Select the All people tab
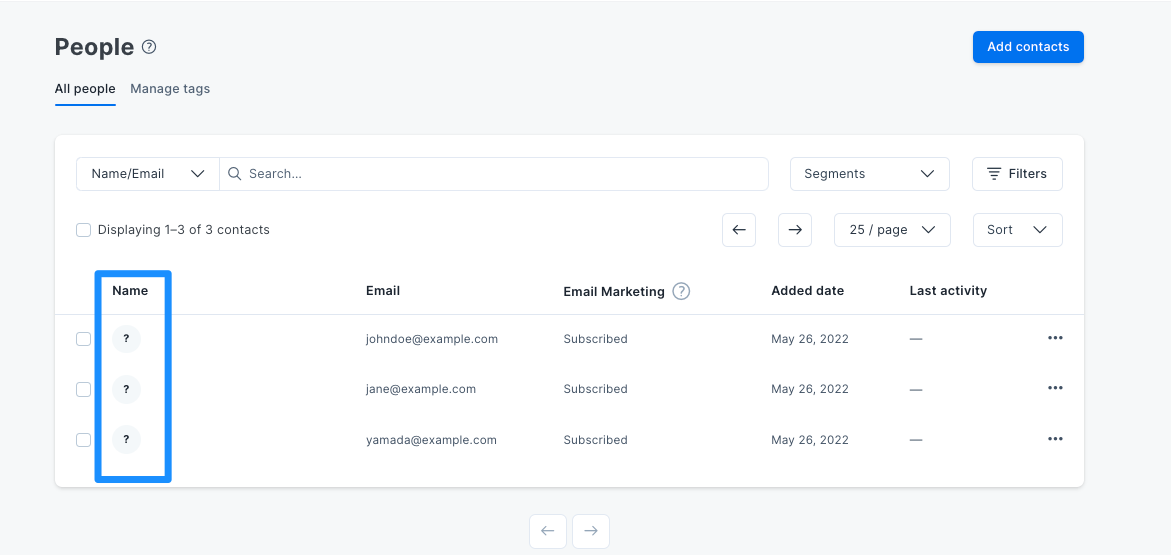Viewport: 1171px width, 555px height. [85, 89]
